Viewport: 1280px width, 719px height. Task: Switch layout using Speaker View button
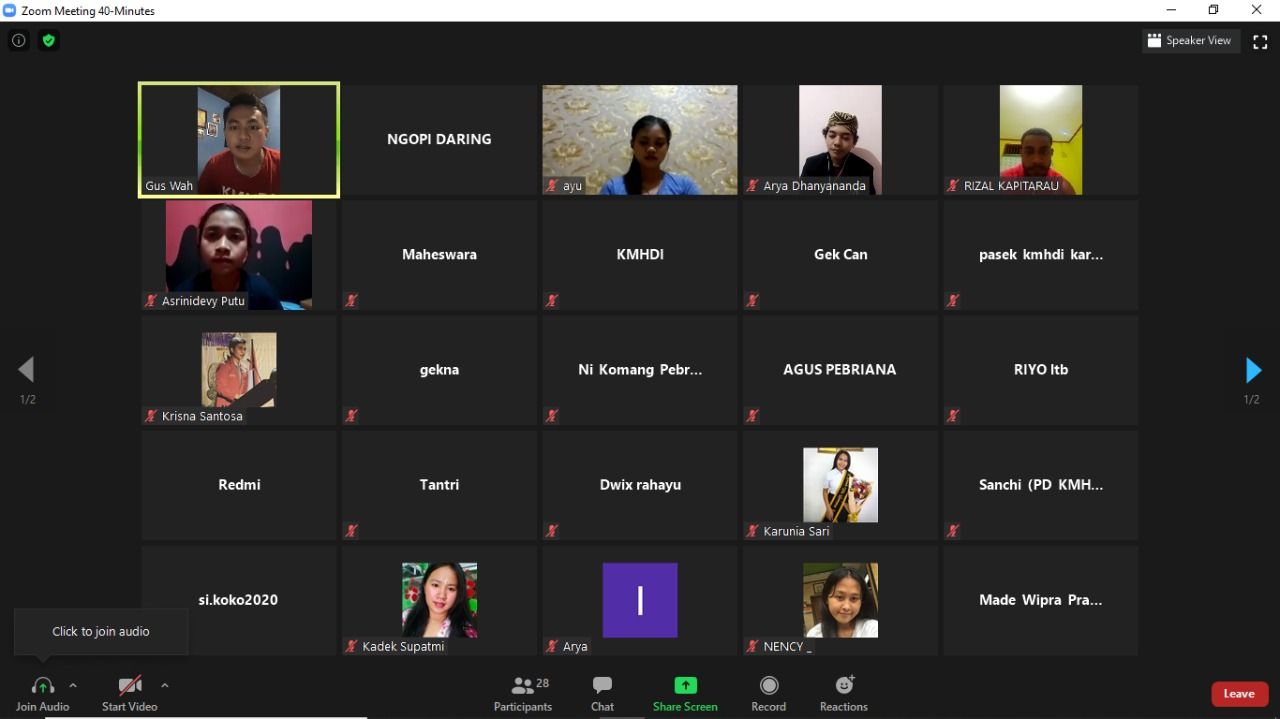pos(1190,41)
